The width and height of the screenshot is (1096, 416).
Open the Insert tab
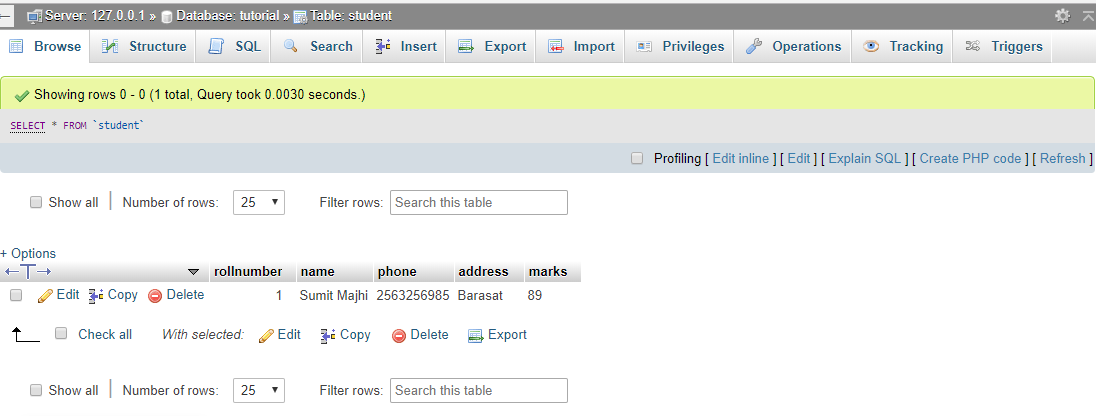(405, 46)
